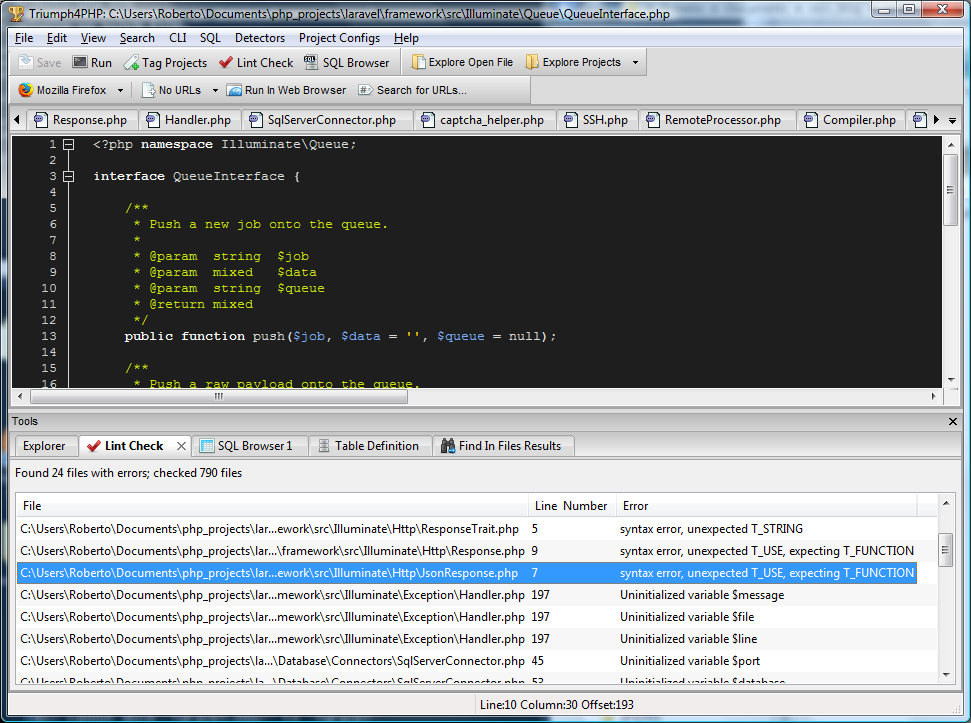The height and width of the screenshot is (723, 971).
Task: Open the SQL Browser toolbar icon
Action: coord(311,63)
